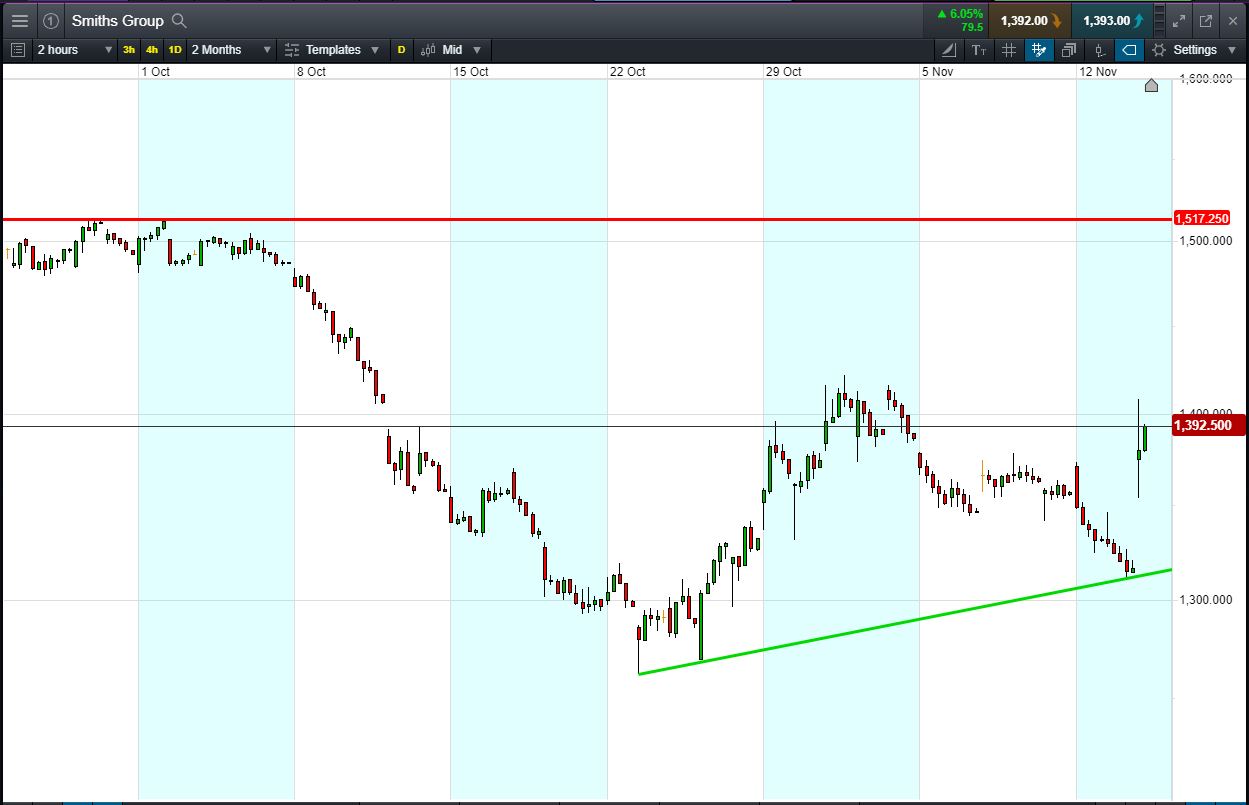Click the 1,500.000 axis price label
The width and height of the screenshot is (1249, 805).
coord(1205,240)
